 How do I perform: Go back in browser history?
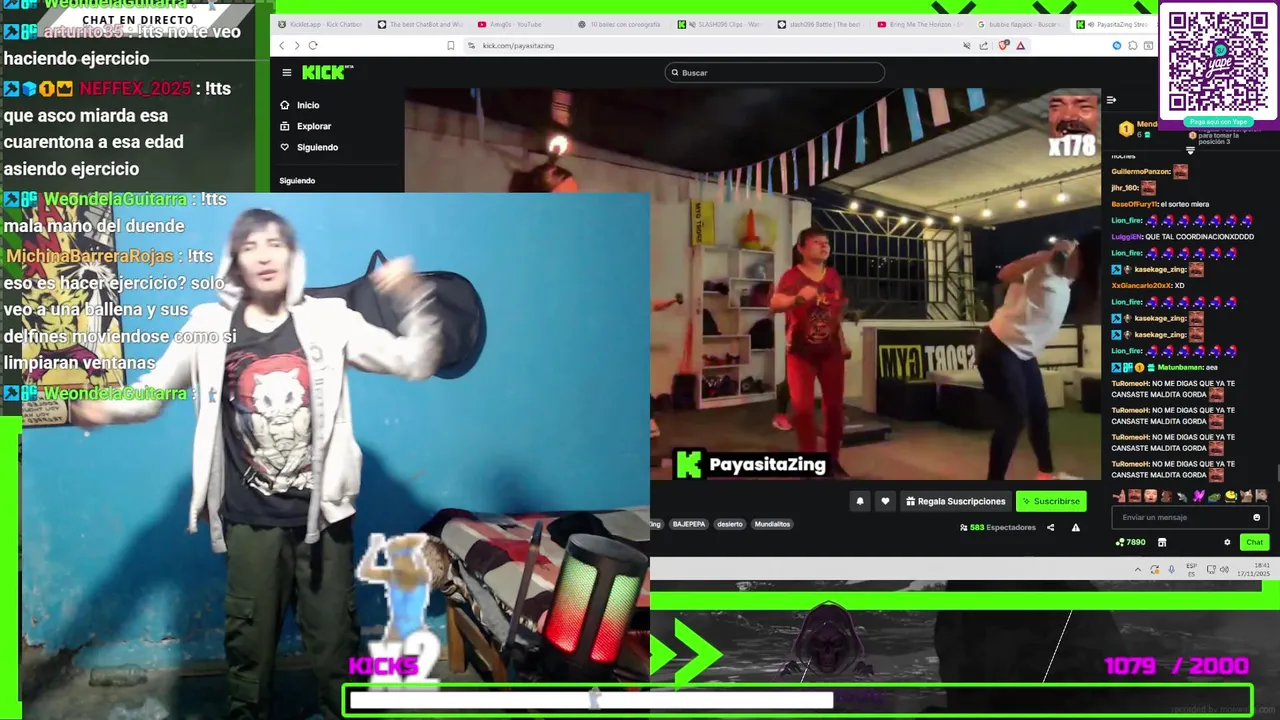pos(281,45)
